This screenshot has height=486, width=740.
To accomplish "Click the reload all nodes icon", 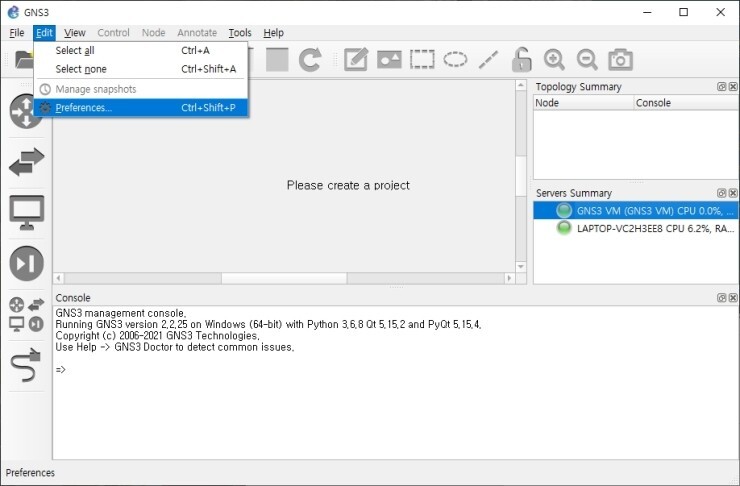I will coord(310,59).
